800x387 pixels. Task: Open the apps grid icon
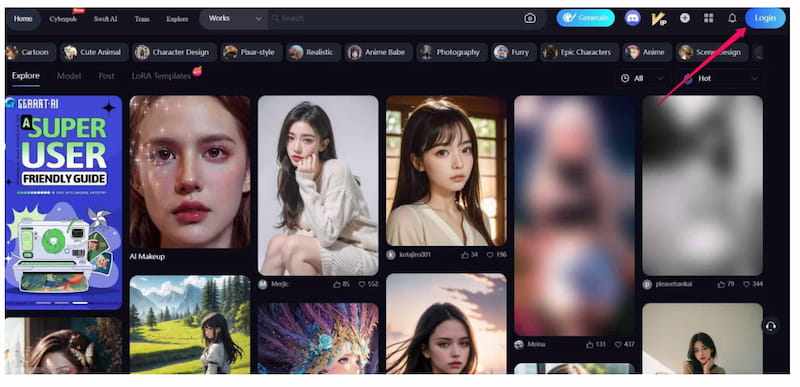[x=709, y=18]
